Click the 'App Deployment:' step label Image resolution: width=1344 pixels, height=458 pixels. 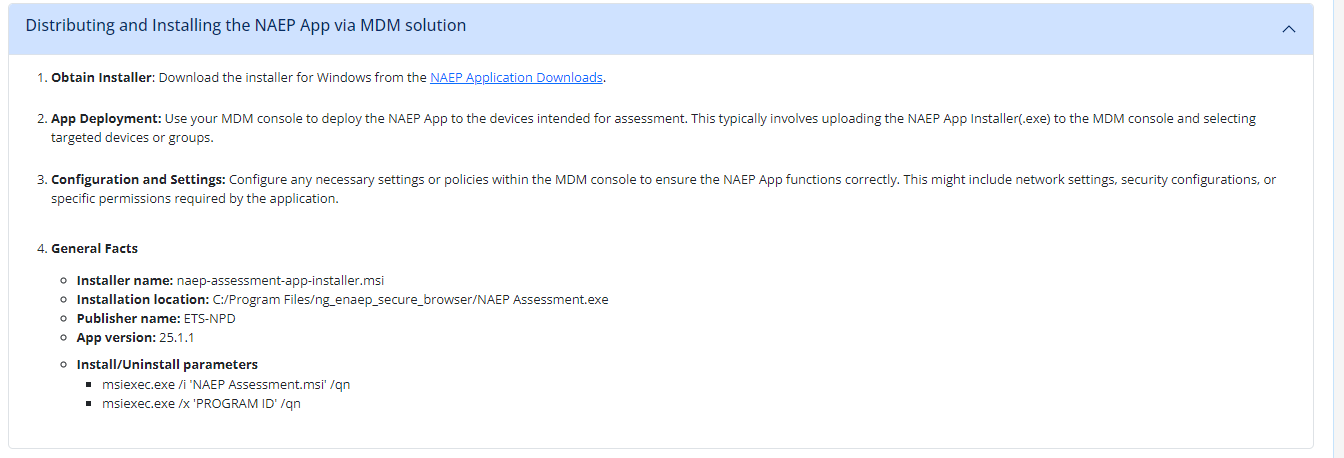tap(106, 118)
